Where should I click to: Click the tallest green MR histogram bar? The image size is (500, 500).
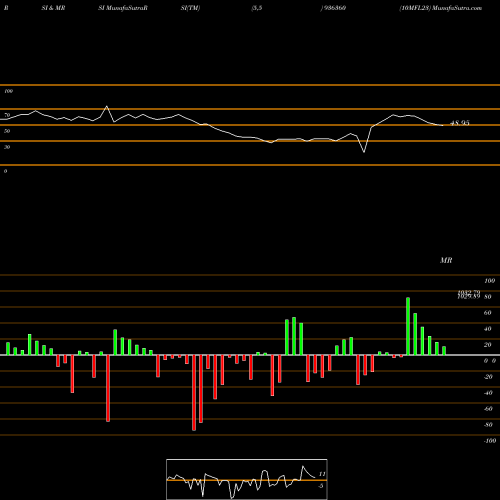408,326
